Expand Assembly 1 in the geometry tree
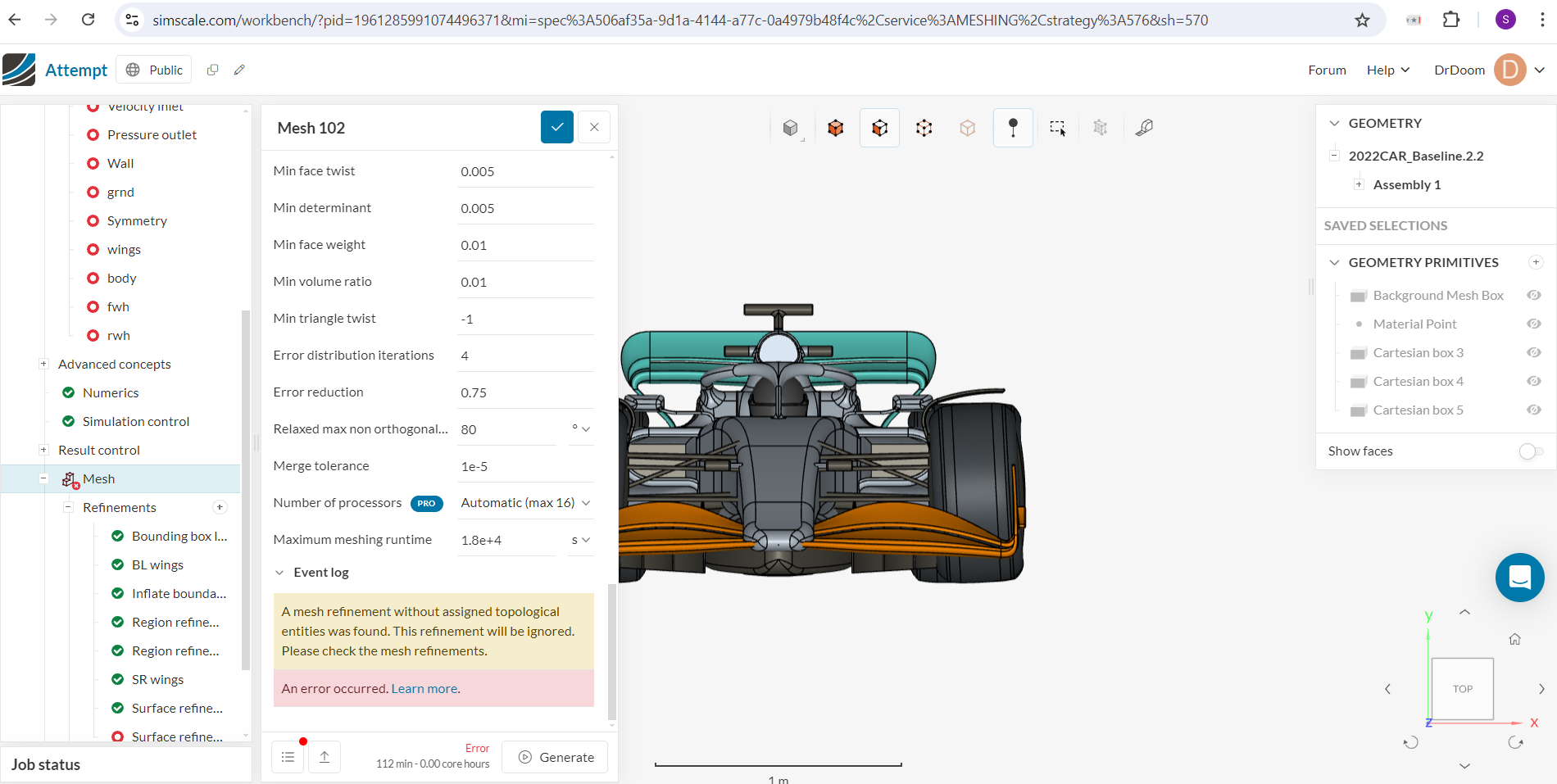The height and width of the screenshot is (784, 1557). [x=1359, y=184]
